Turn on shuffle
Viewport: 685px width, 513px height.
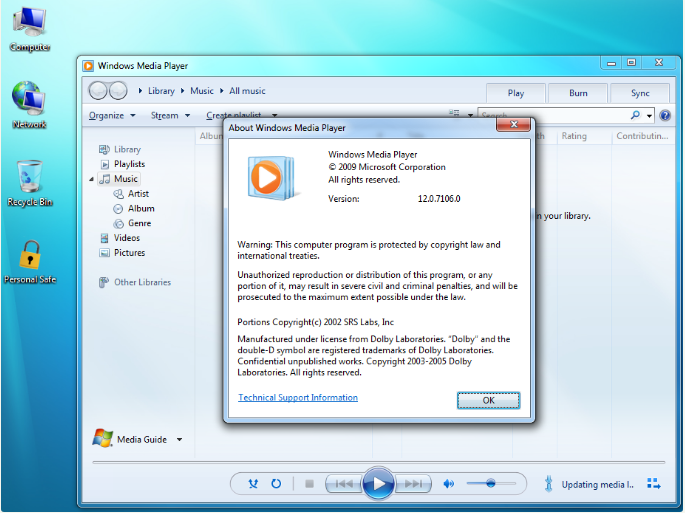[252, 484]
